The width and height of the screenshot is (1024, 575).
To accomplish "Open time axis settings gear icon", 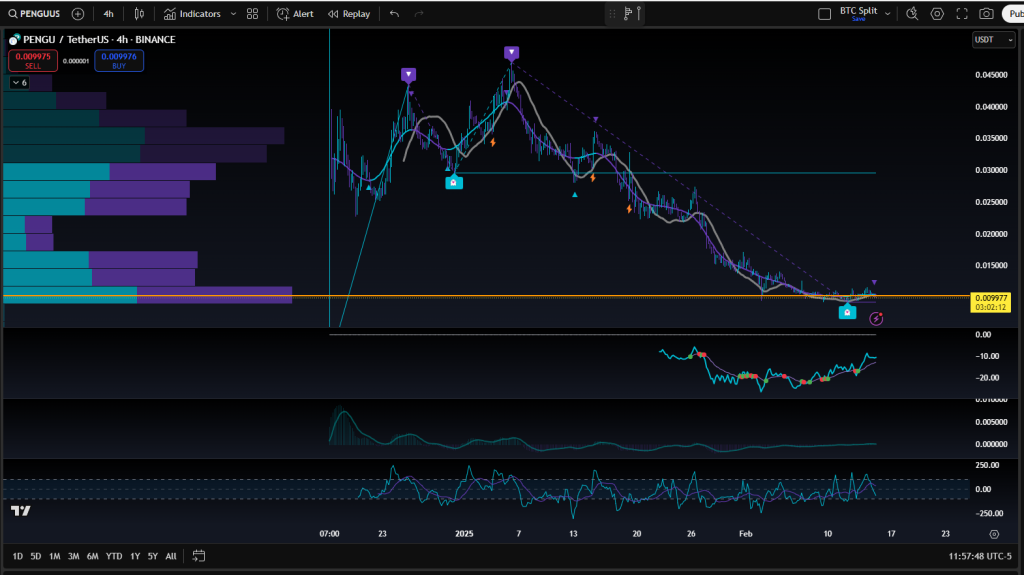I will [994, 534].
